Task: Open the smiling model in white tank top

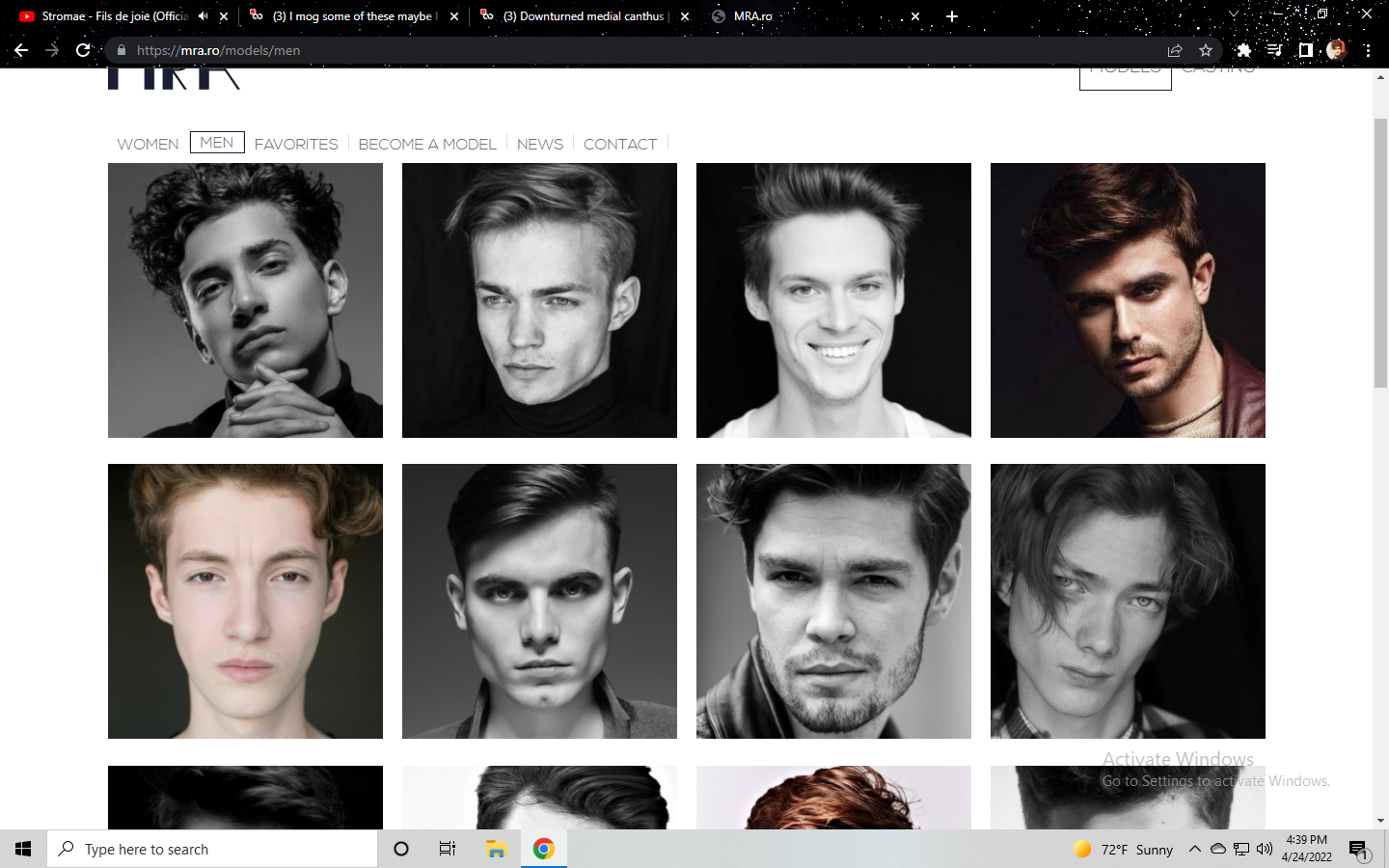Action: click(833, 300)
